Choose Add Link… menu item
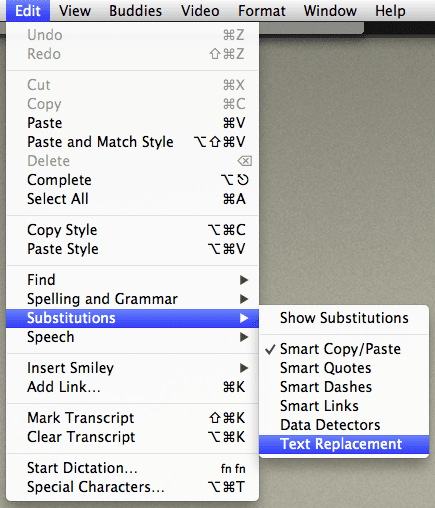435x508 pixels. [132, 387]
